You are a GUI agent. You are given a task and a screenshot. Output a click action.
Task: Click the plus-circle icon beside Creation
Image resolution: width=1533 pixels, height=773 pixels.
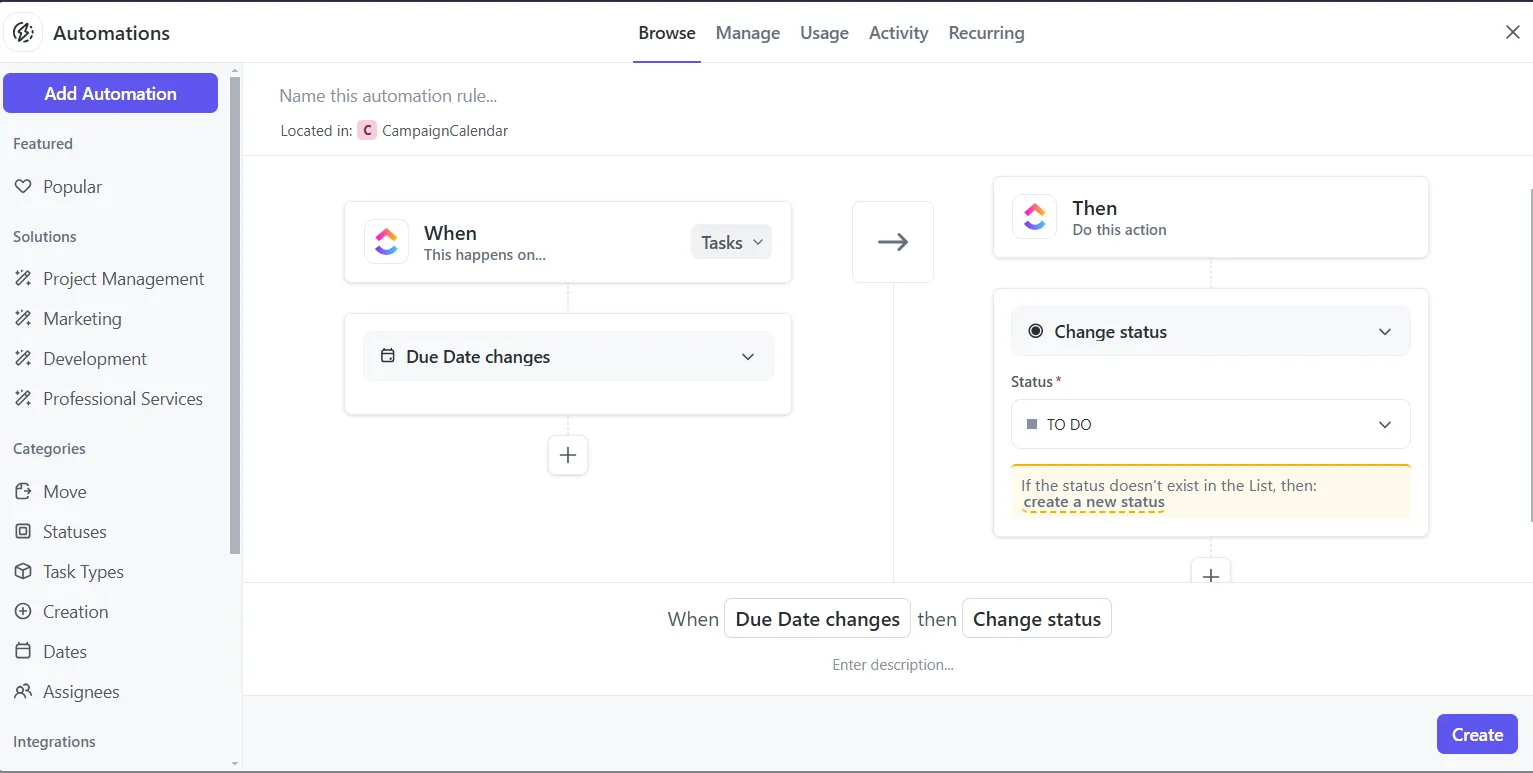[x=23, y=612]
